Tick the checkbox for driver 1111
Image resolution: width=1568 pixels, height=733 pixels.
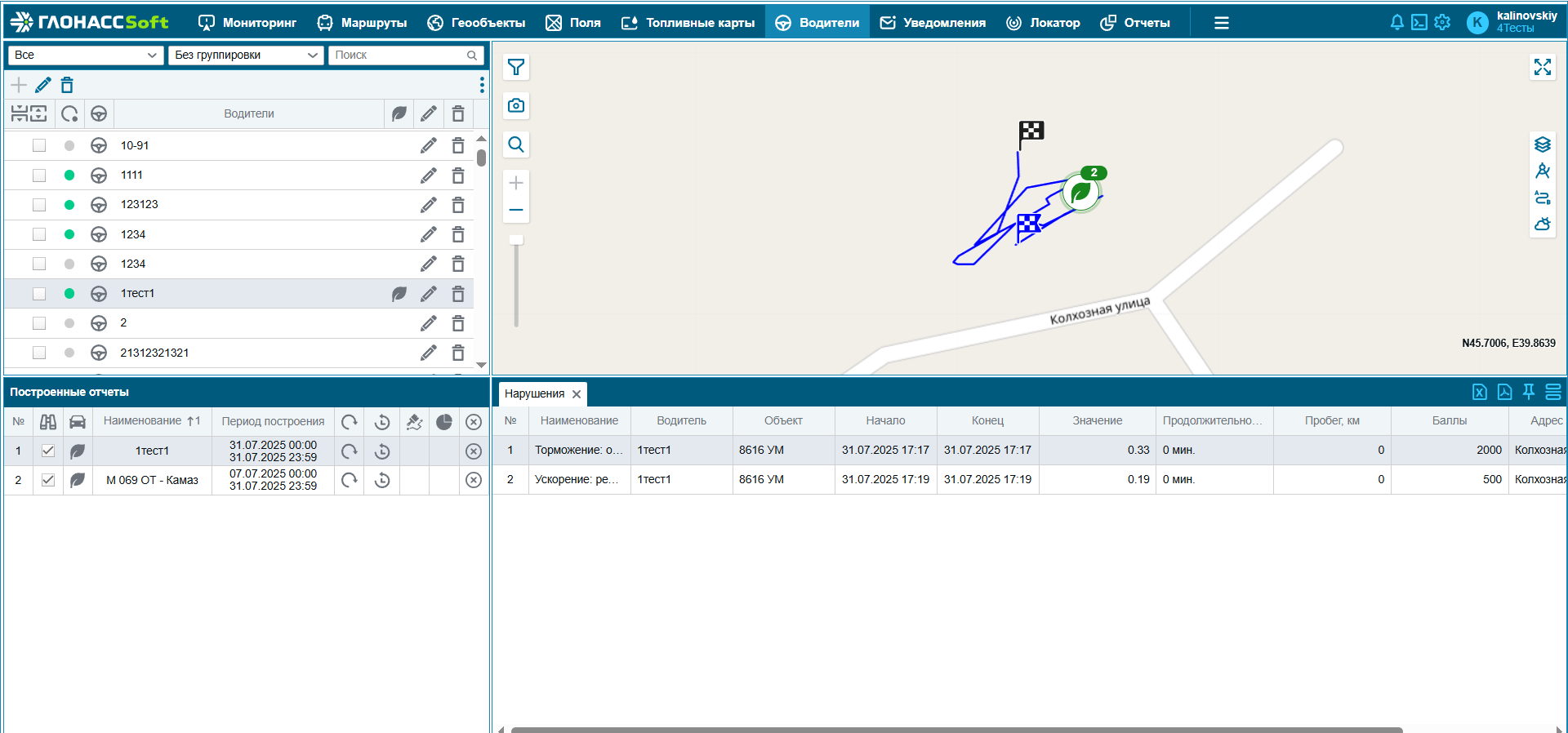(x=39, y=175)
